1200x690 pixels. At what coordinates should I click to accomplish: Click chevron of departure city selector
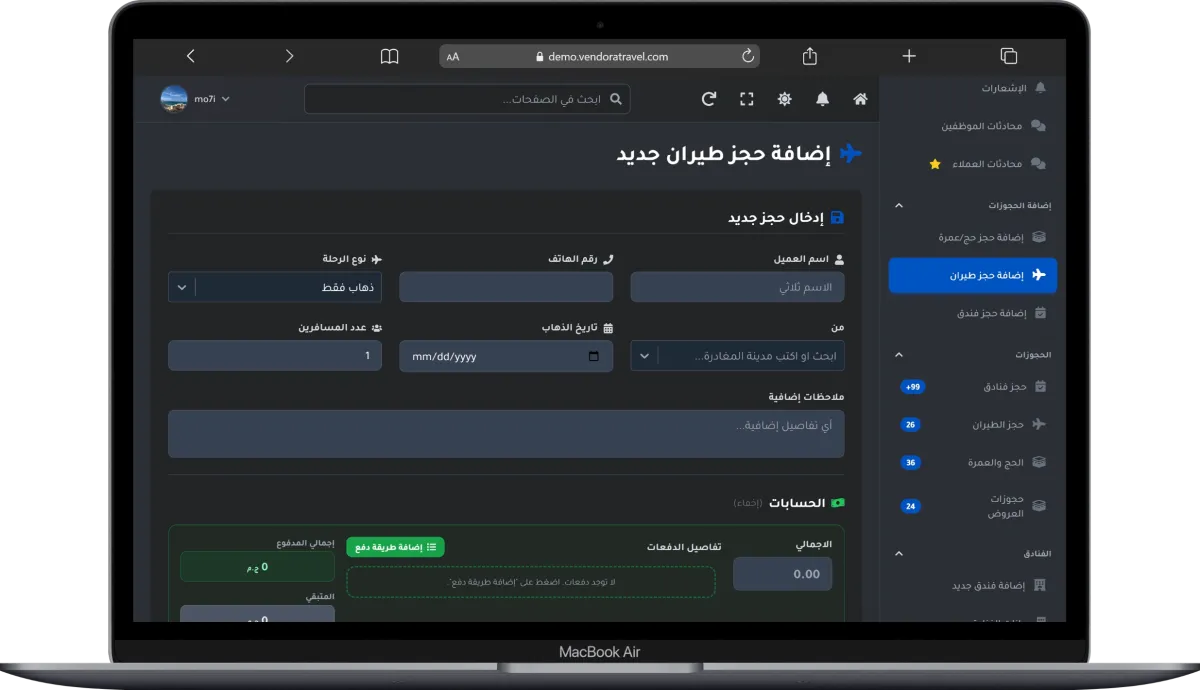[x=644, y=356]
